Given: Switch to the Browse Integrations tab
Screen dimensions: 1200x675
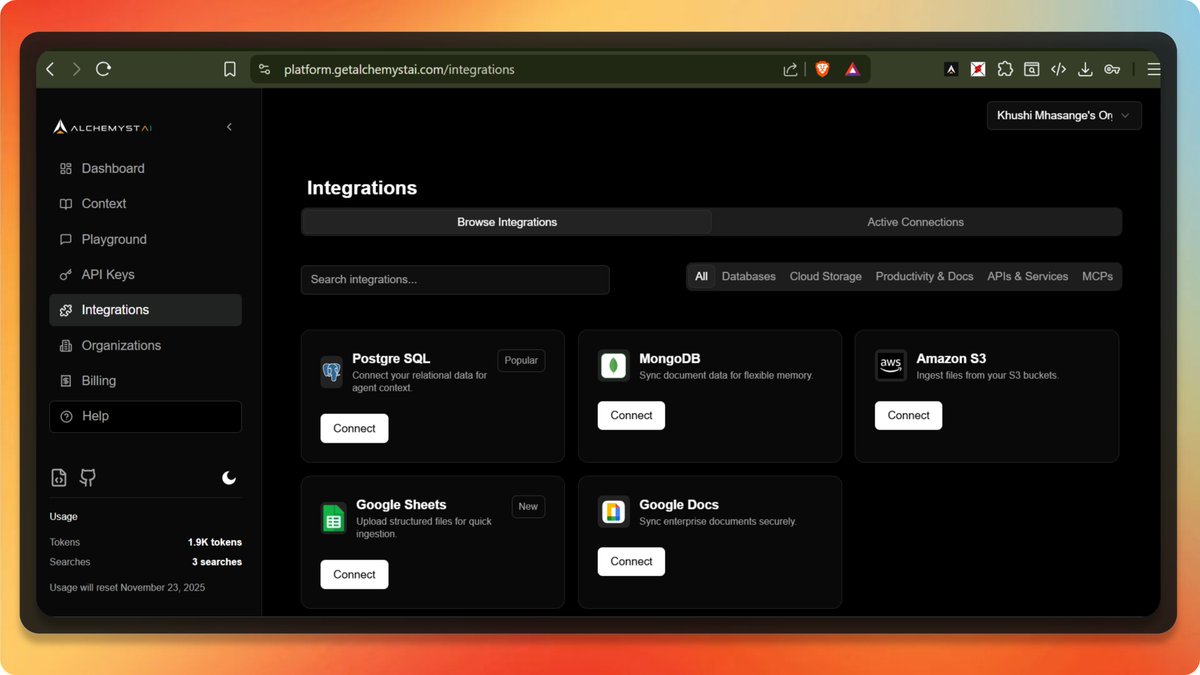Looking at the screenshot, I should (x=507, y=222).
